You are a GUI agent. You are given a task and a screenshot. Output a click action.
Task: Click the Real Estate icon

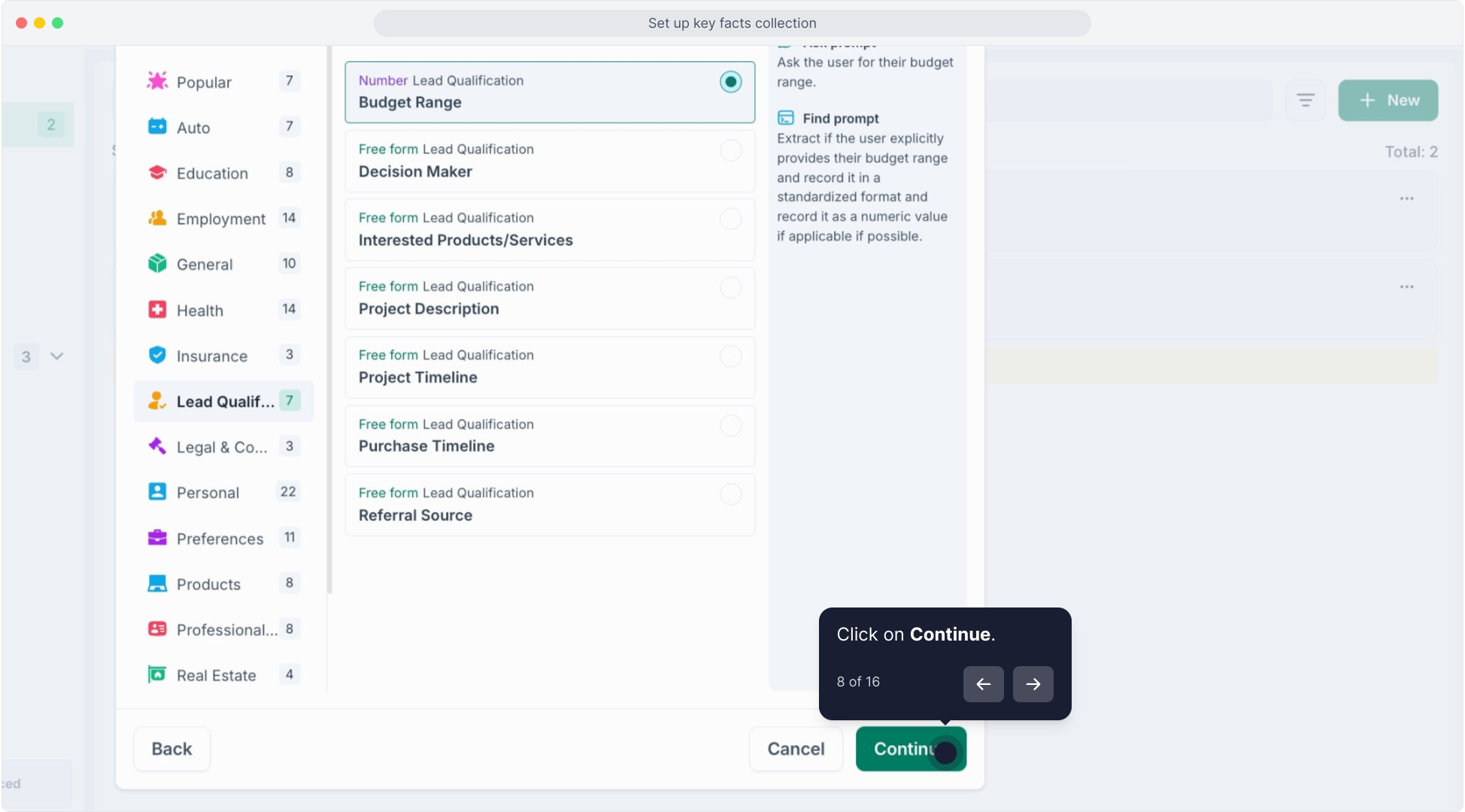(157, 675)
